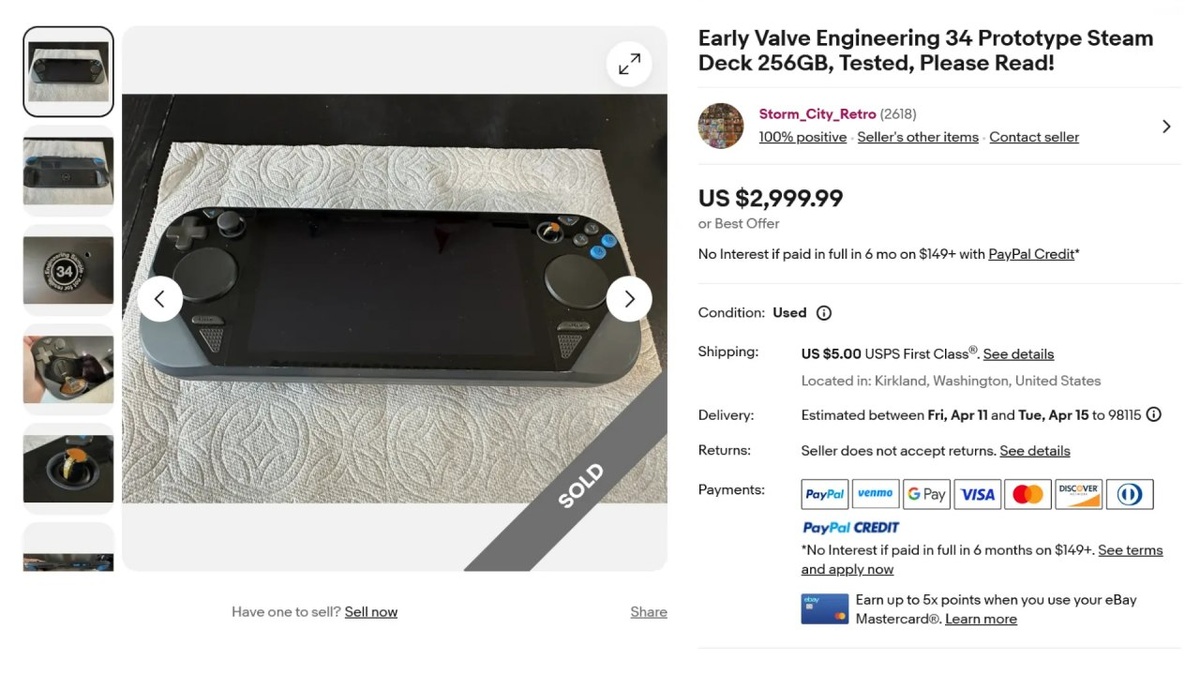
Task: Open the Seller's other items link
Action: point(918,137)
